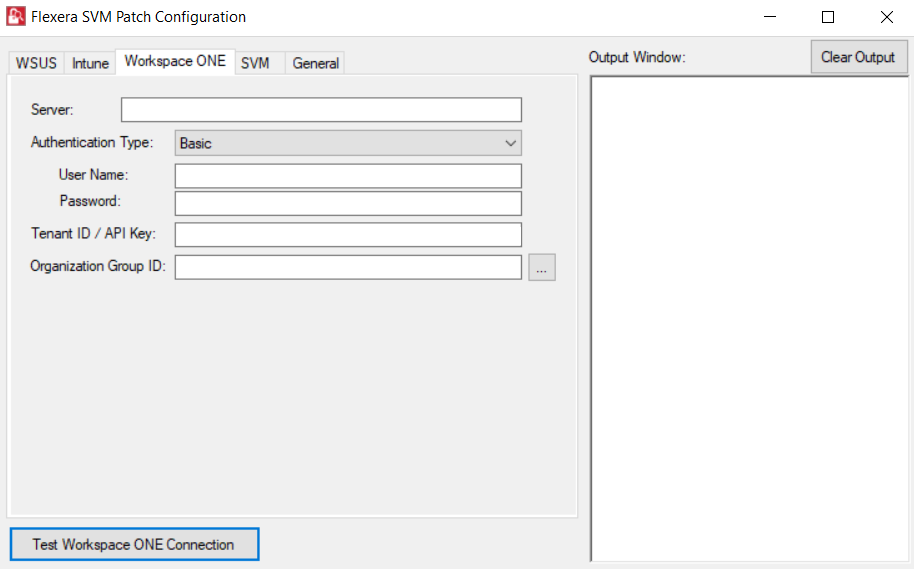Focus the Server text field
914x569 pixels.
321,109
